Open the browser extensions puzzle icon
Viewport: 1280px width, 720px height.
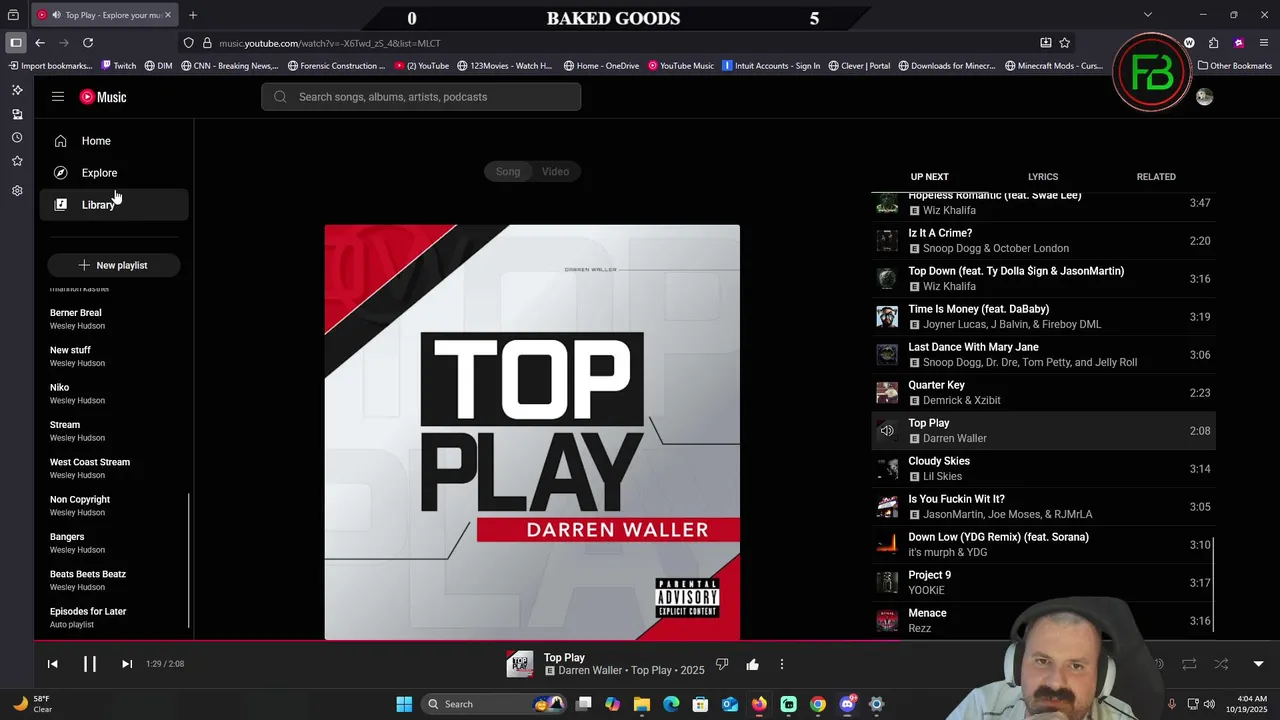tap(1213, 43)
